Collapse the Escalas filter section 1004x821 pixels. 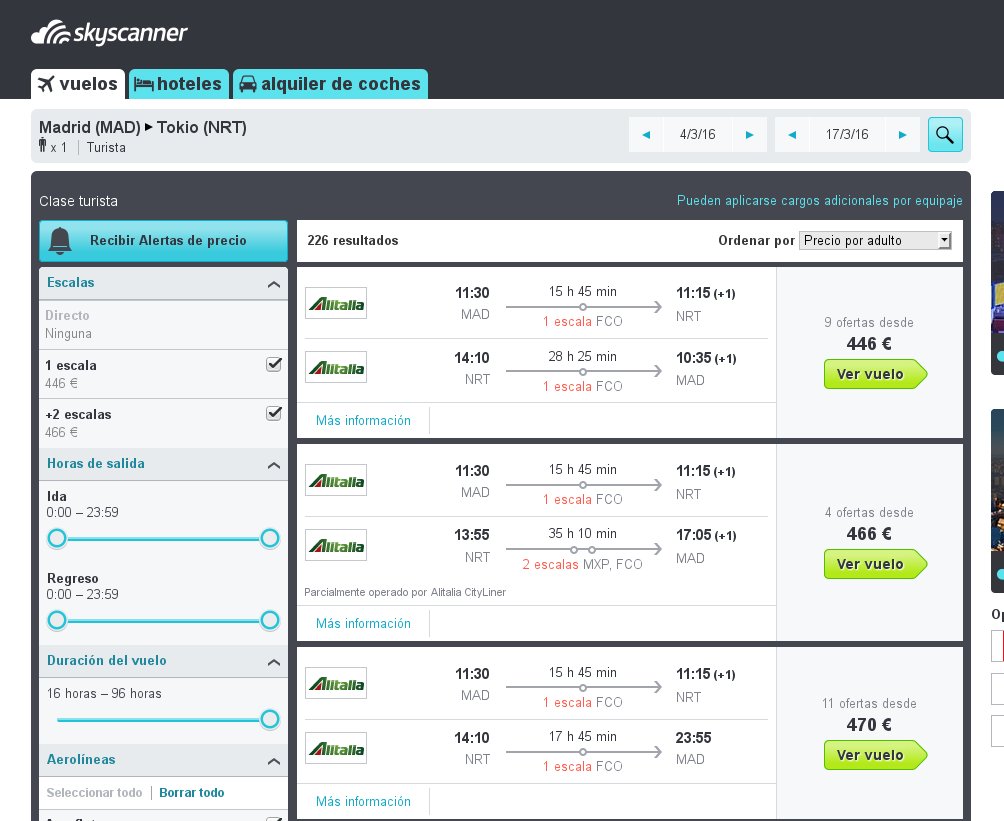click(x=273, y=284)
